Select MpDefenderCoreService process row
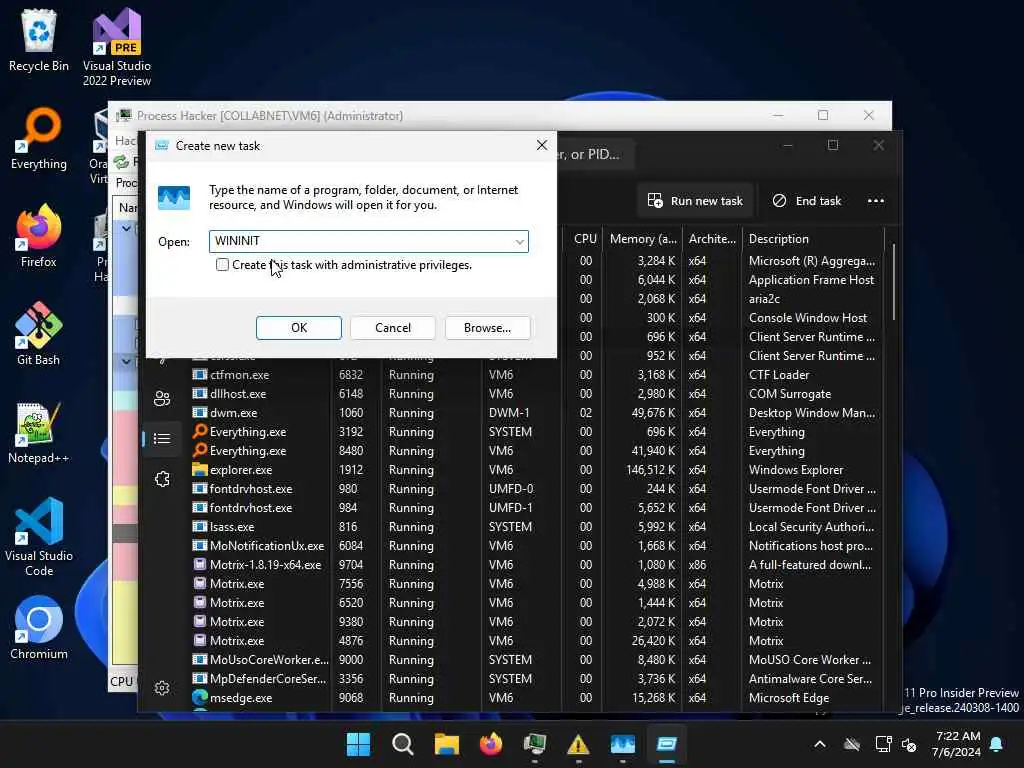 click(x=536, y=679)
